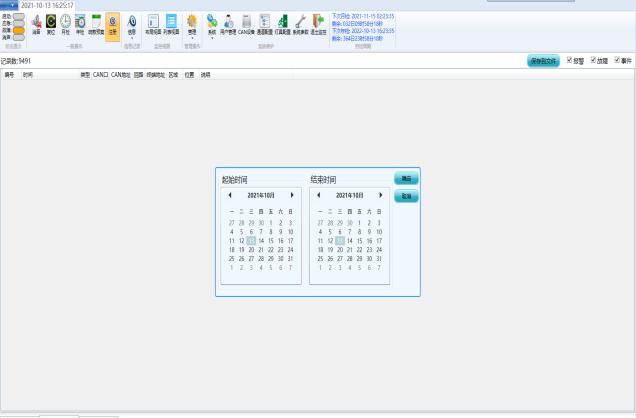Open the 列表视图 (list view) icon
This screenshot has width=636, height=418.
pyautogui.click(x=171, y=22)
